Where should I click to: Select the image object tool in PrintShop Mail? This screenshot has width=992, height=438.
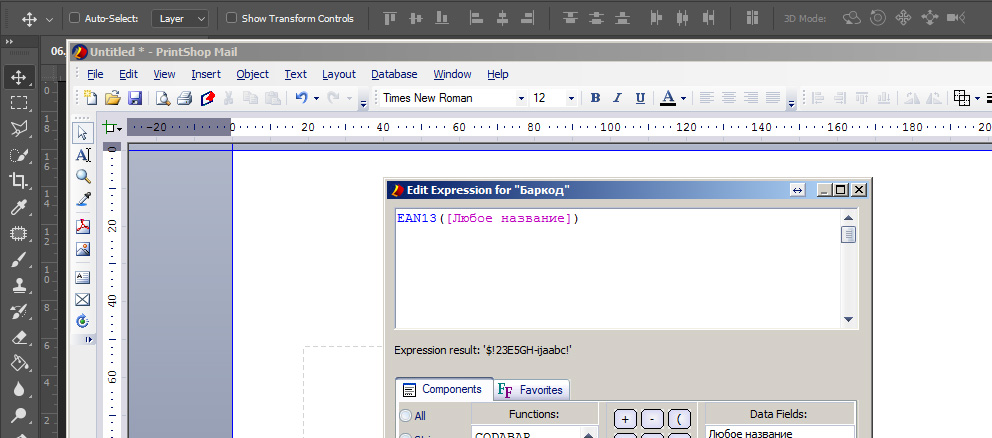83,249
